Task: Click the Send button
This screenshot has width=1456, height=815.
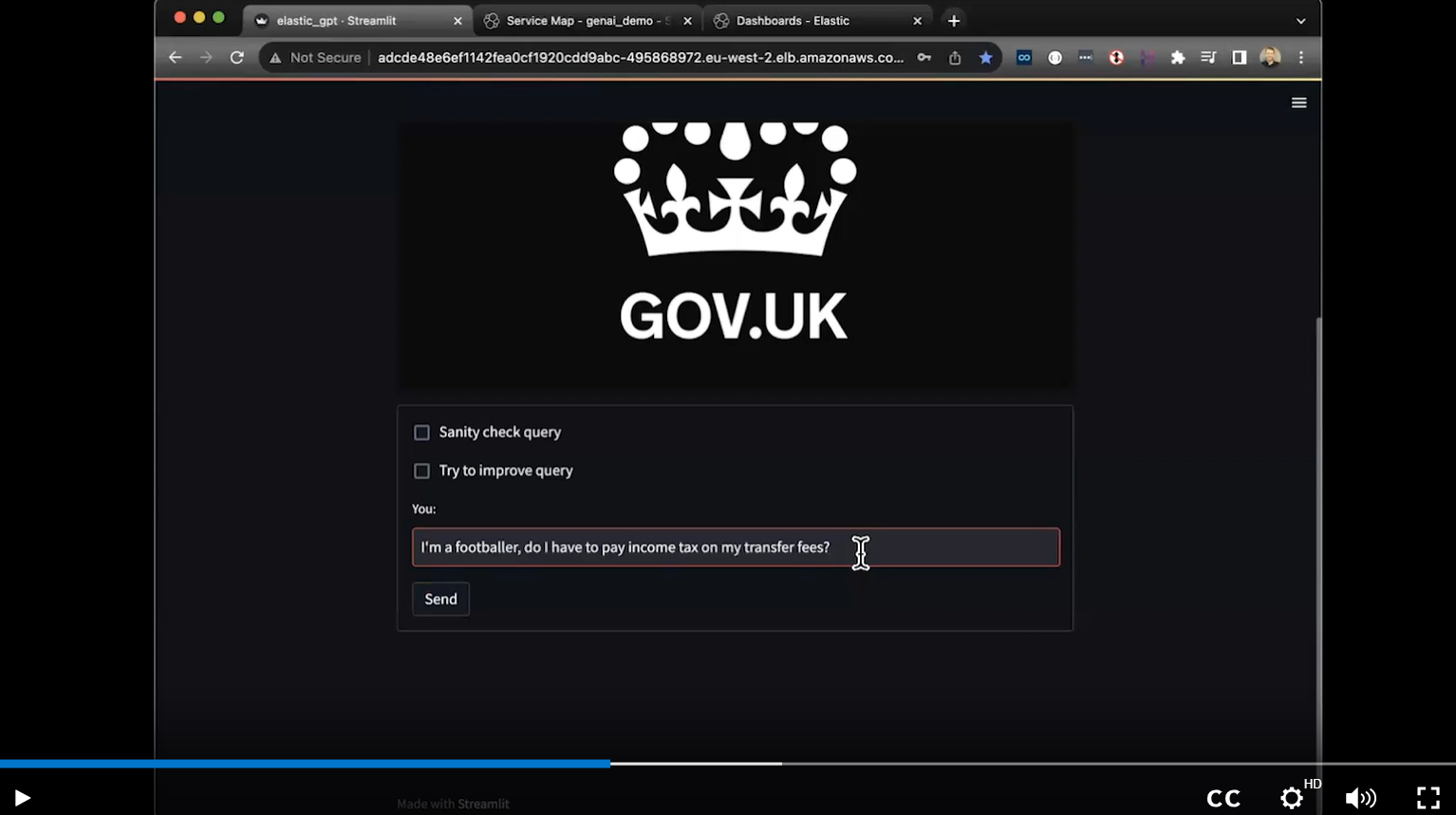Action: (x=440, y=599)
